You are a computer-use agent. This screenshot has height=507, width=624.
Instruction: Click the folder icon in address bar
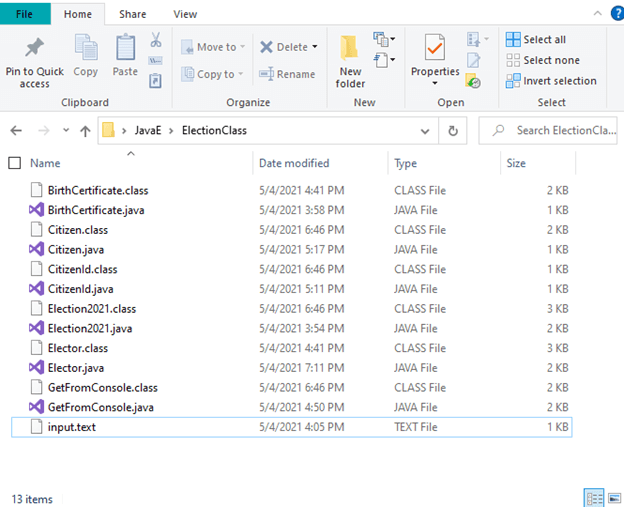coord(108,130)
